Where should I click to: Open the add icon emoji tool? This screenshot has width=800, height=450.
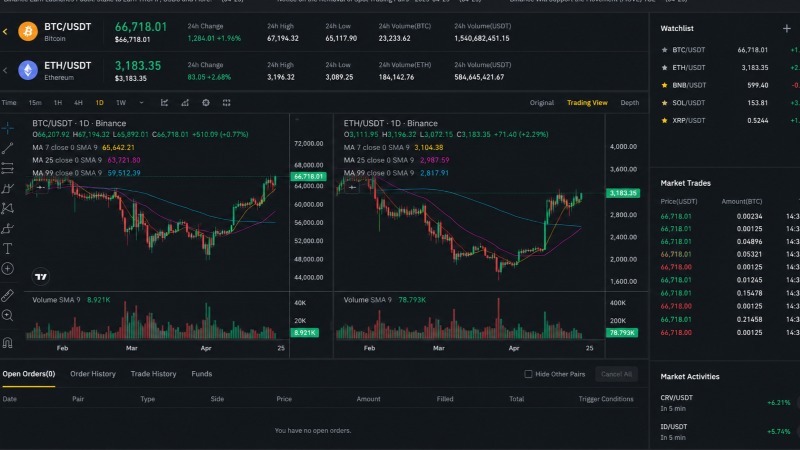(x=8, y=268)
